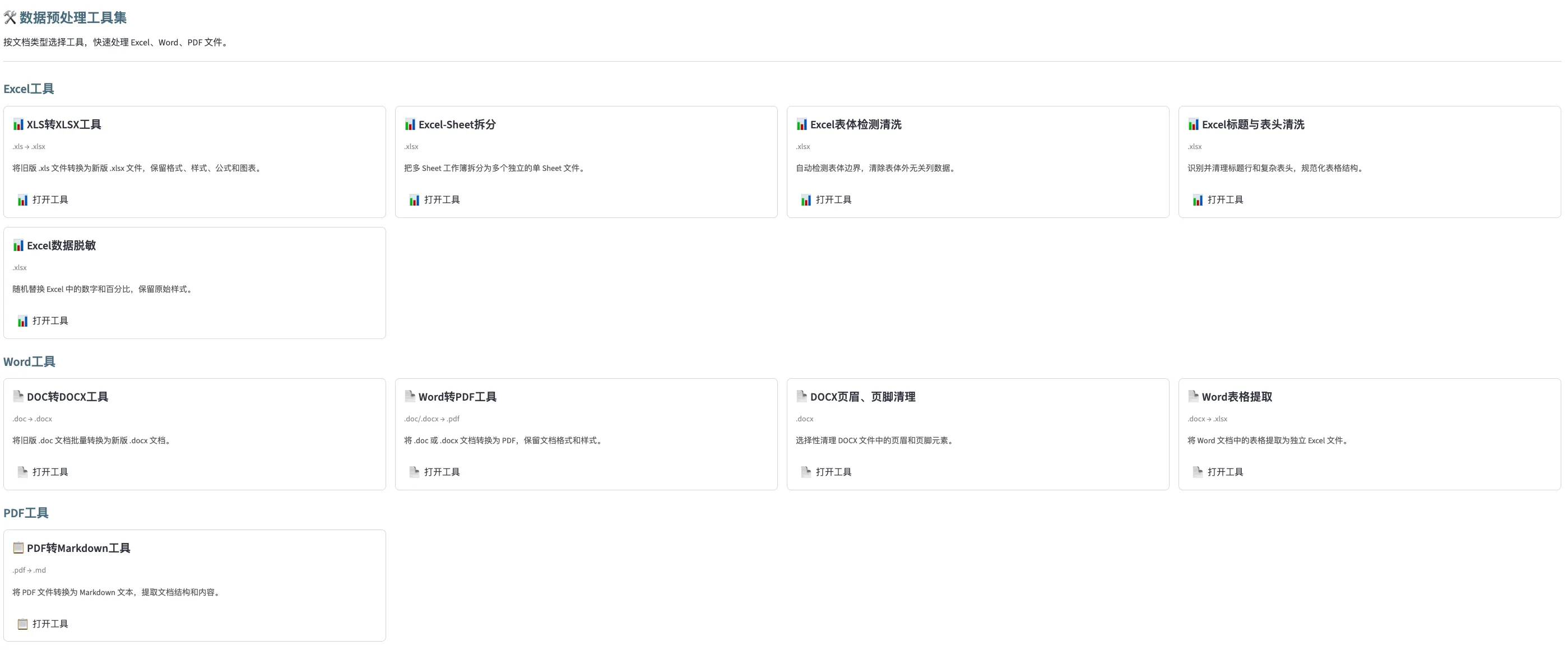Launch Word表格提取 with its 打开工具 link
This screenshot has height=650, width=1568.
1218,472
